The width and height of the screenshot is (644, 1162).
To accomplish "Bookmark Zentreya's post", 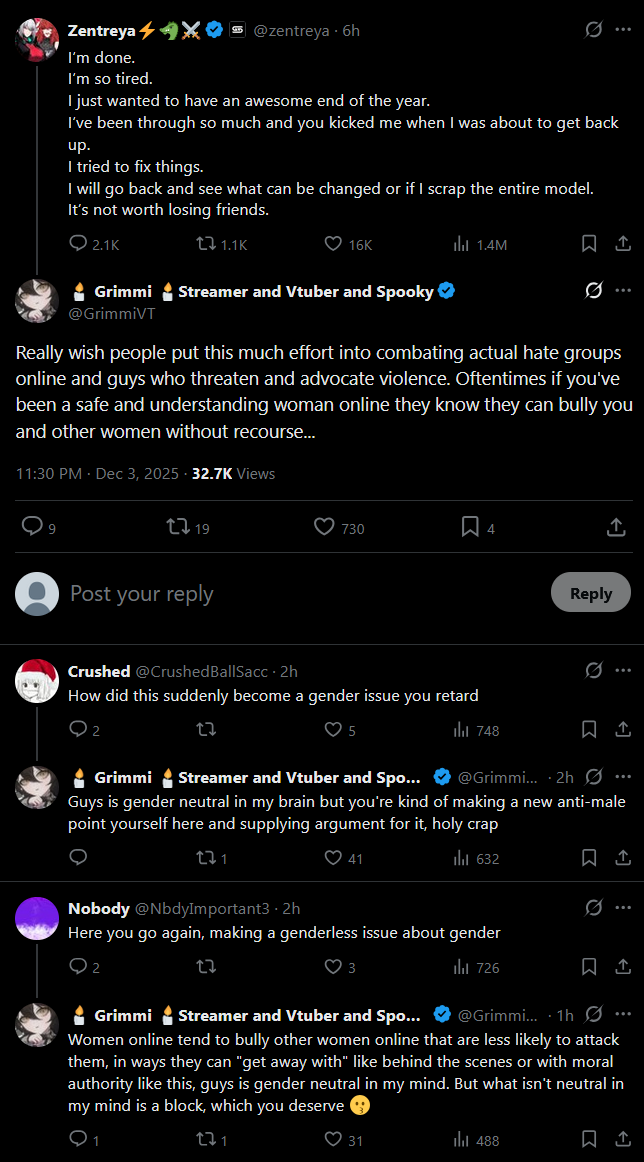I will pos(589,244).
